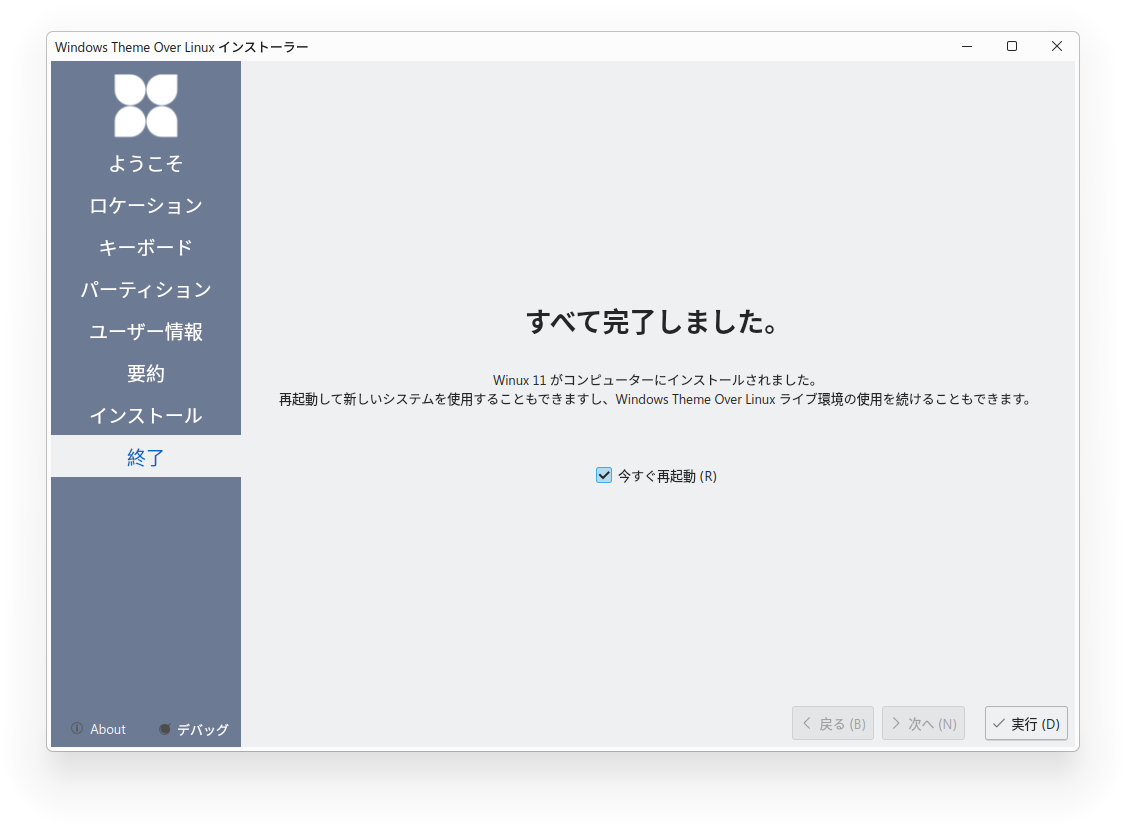Select the パーティション step in sidebar
The image size is (1126, 827).
(x=146, y=290)
